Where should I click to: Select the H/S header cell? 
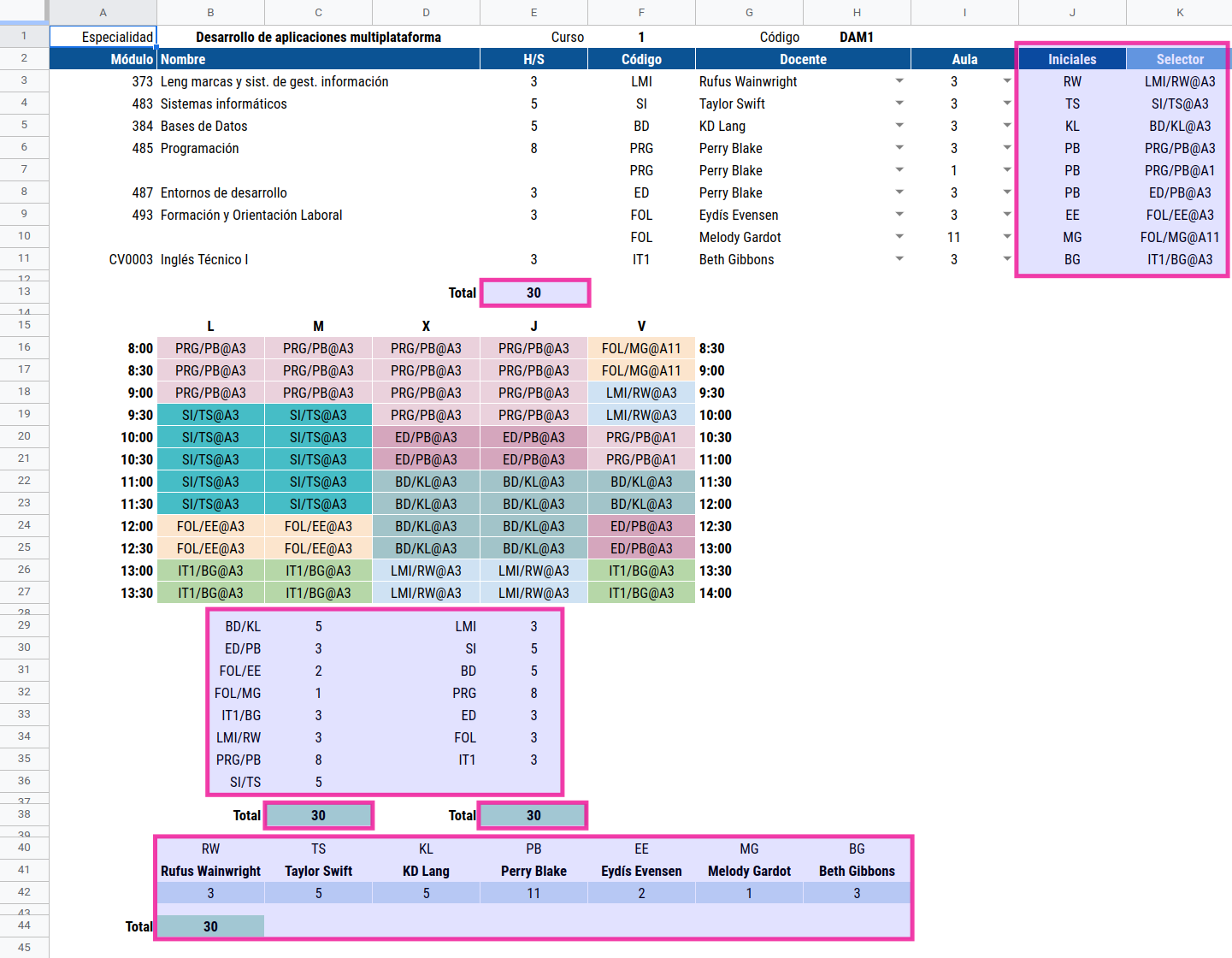[534, 59]
